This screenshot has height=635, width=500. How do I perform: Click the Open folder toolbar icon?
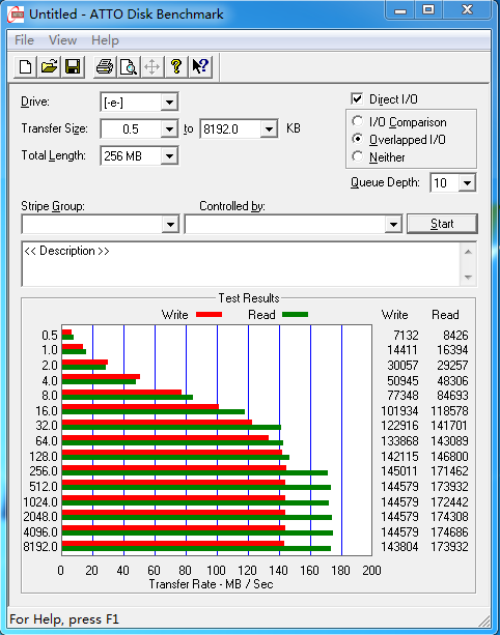pos(49,67)
